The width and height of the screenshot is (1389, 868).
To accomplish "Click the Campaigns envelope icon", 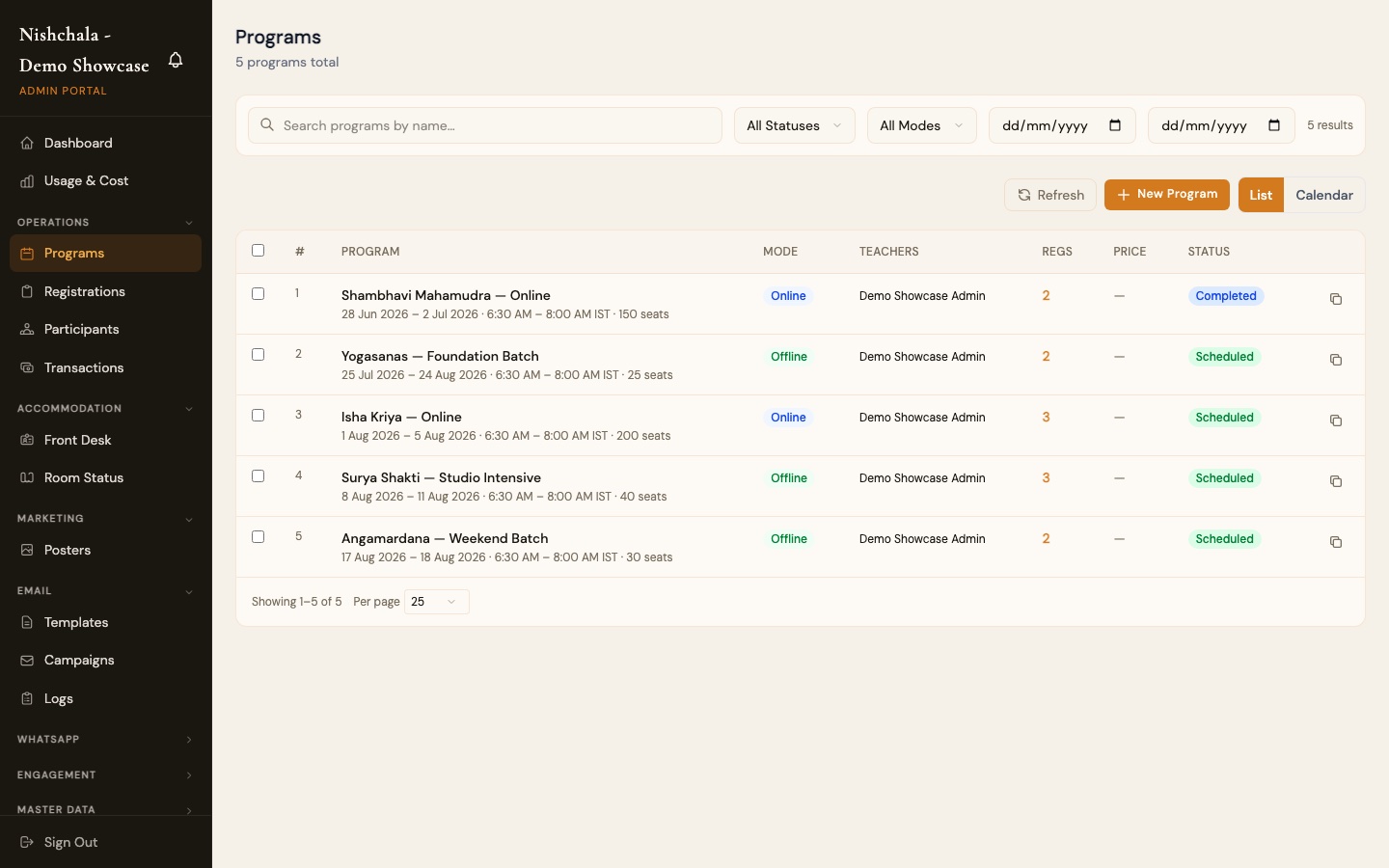I will click(x=27, y=661).
